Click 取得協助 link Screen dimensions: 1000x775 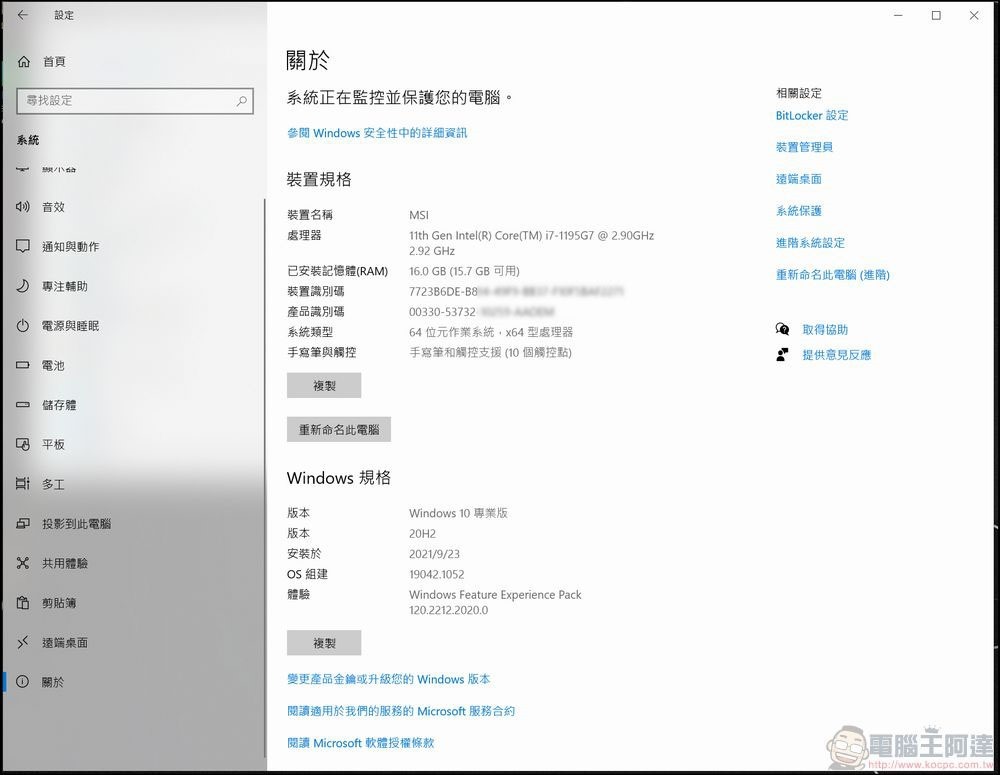[x=825, y=330]
